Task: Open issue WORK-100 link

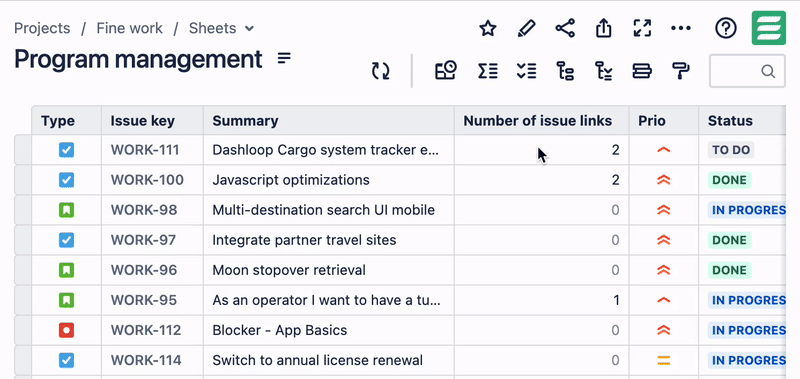Action: point(147,180)
